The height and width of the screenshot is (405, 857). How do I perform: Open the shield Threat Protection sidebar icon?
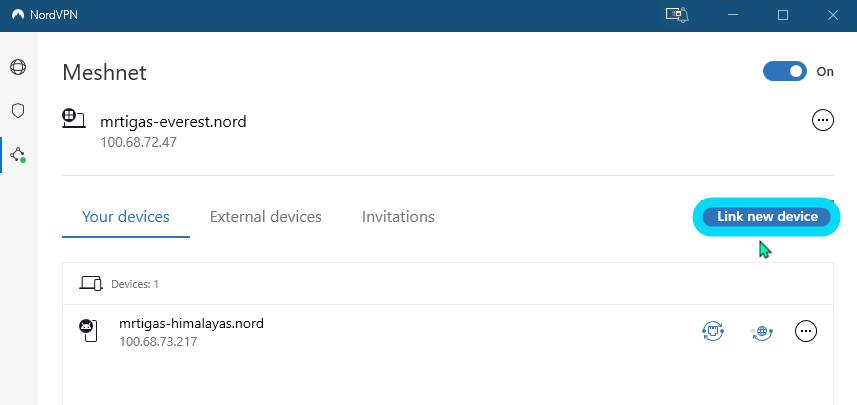point(18,111)
